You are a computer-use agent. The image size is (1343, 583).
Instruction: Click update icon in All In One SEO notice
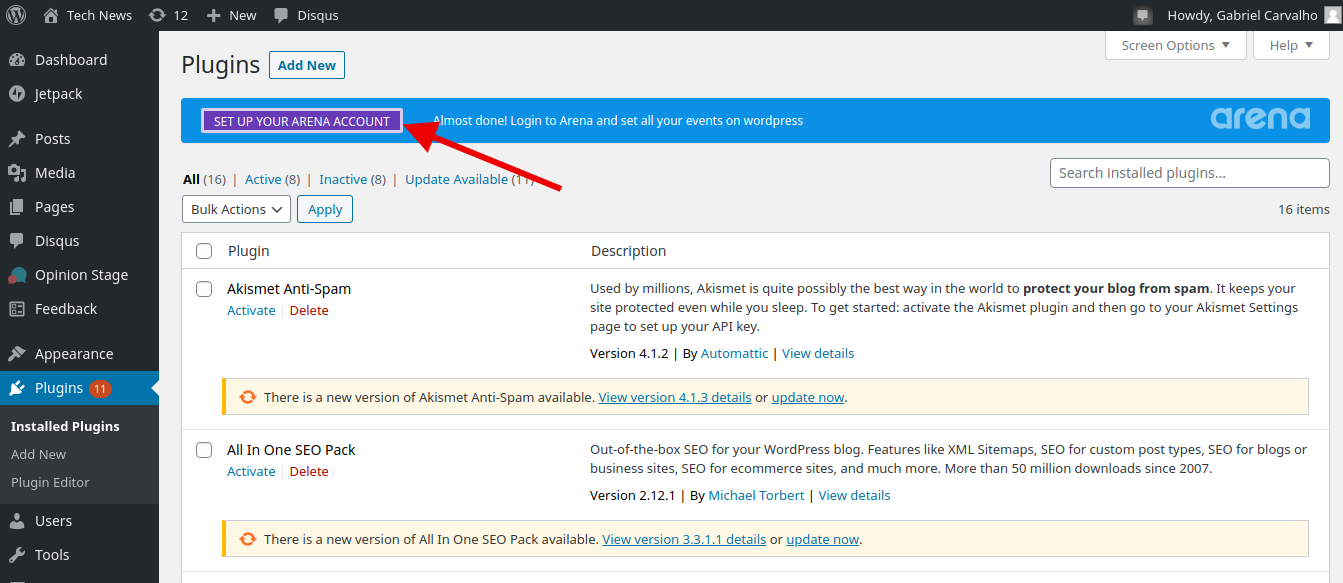pyautogui.click(x=248, y=539)
